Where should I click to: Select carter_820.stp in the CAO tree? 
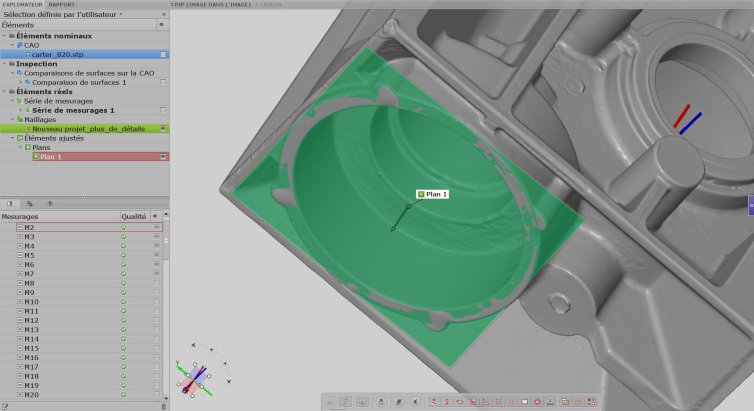tap(57, 54)
